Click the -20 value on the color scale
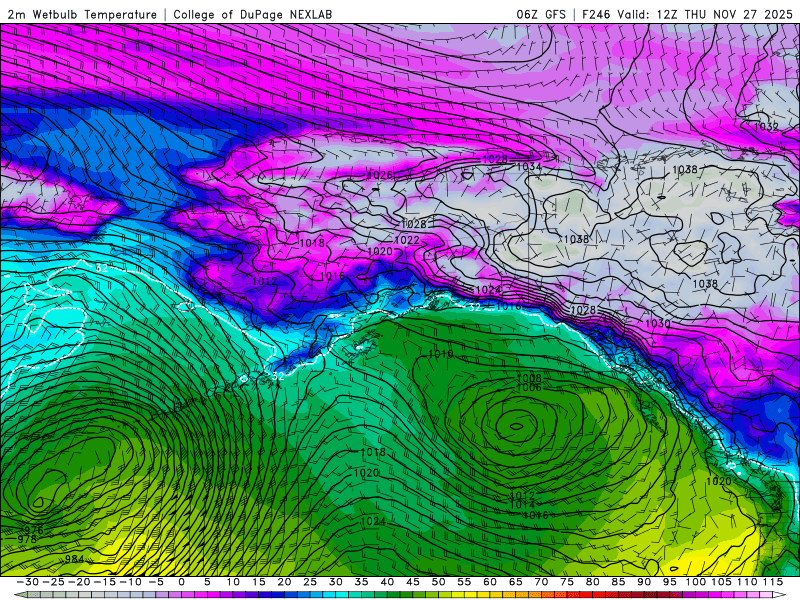This screenshot has width=800, height=600. tap(79, 582)
